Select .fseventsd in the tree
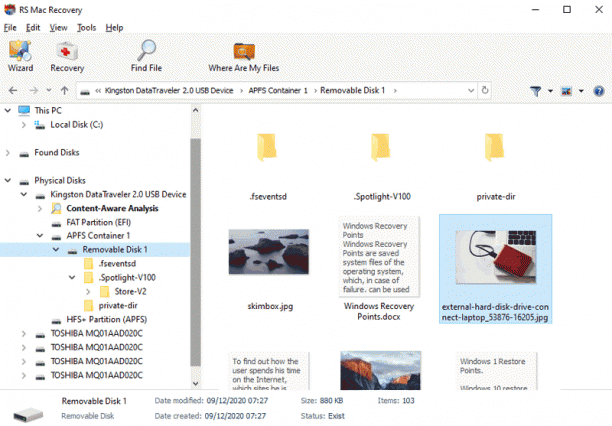The width and height of the screenshot is (612, 426). pyautogui.click(x=117, y=264)
